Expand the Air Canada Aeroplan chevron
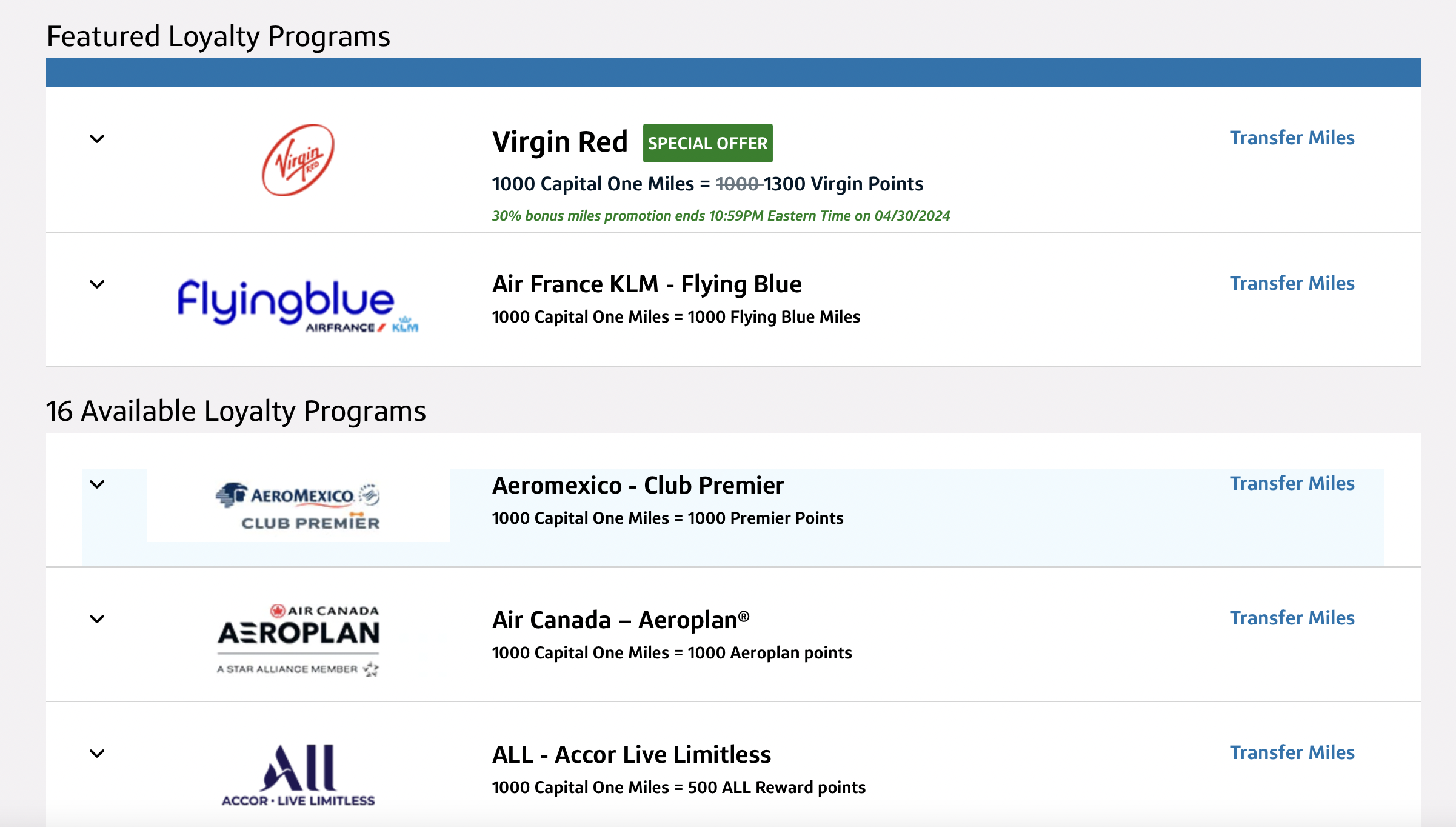Screen dimensions: 1456x827 point(97,619)
